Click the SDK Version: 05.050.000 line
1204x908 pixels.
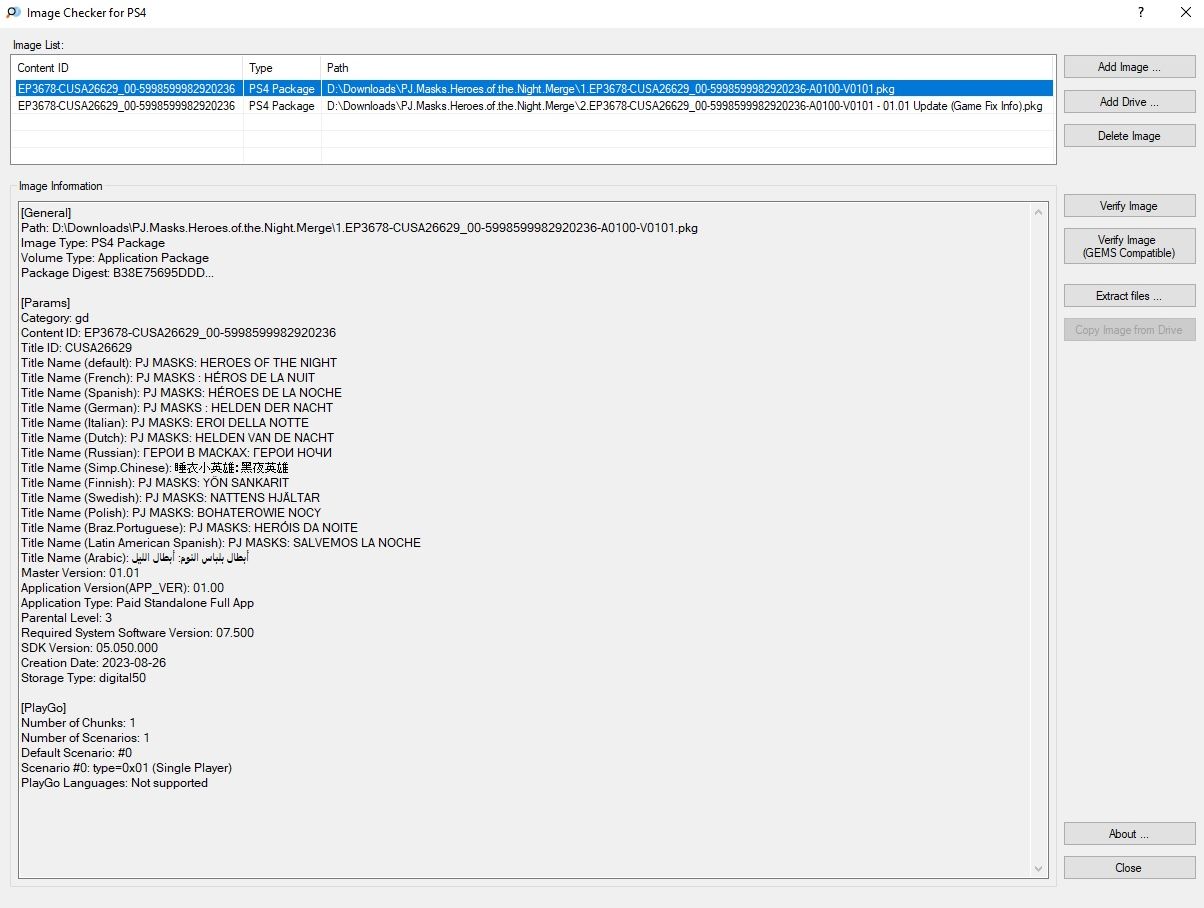90,648
